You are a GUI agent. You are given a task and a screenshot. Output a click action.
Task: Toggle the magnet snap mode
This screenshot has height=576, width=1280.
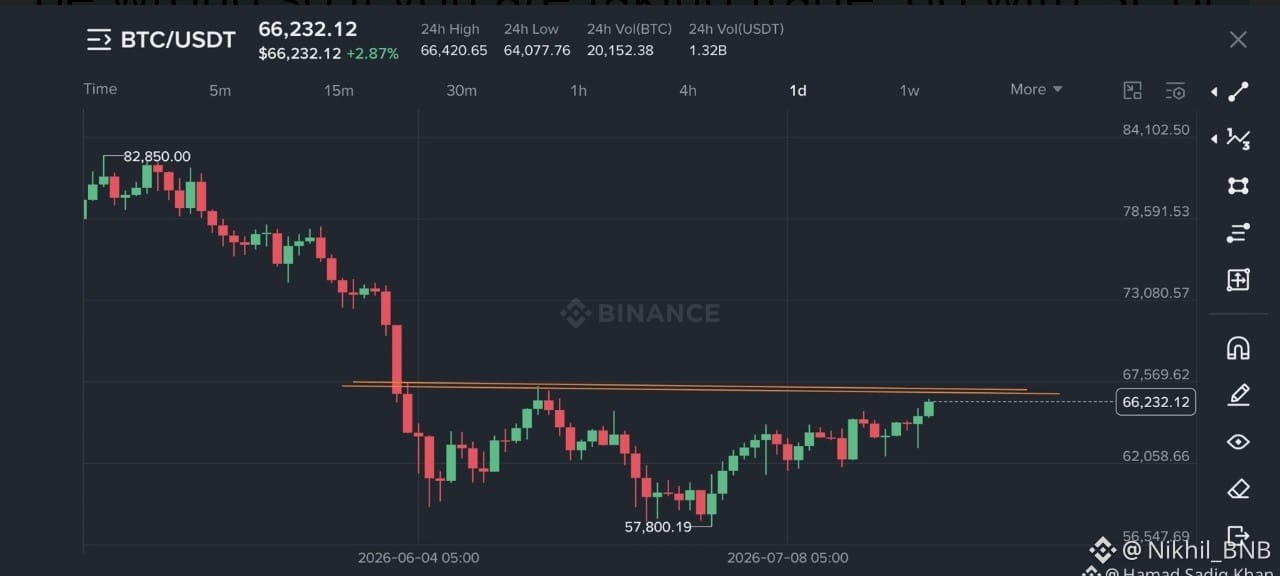(1238, 348)
